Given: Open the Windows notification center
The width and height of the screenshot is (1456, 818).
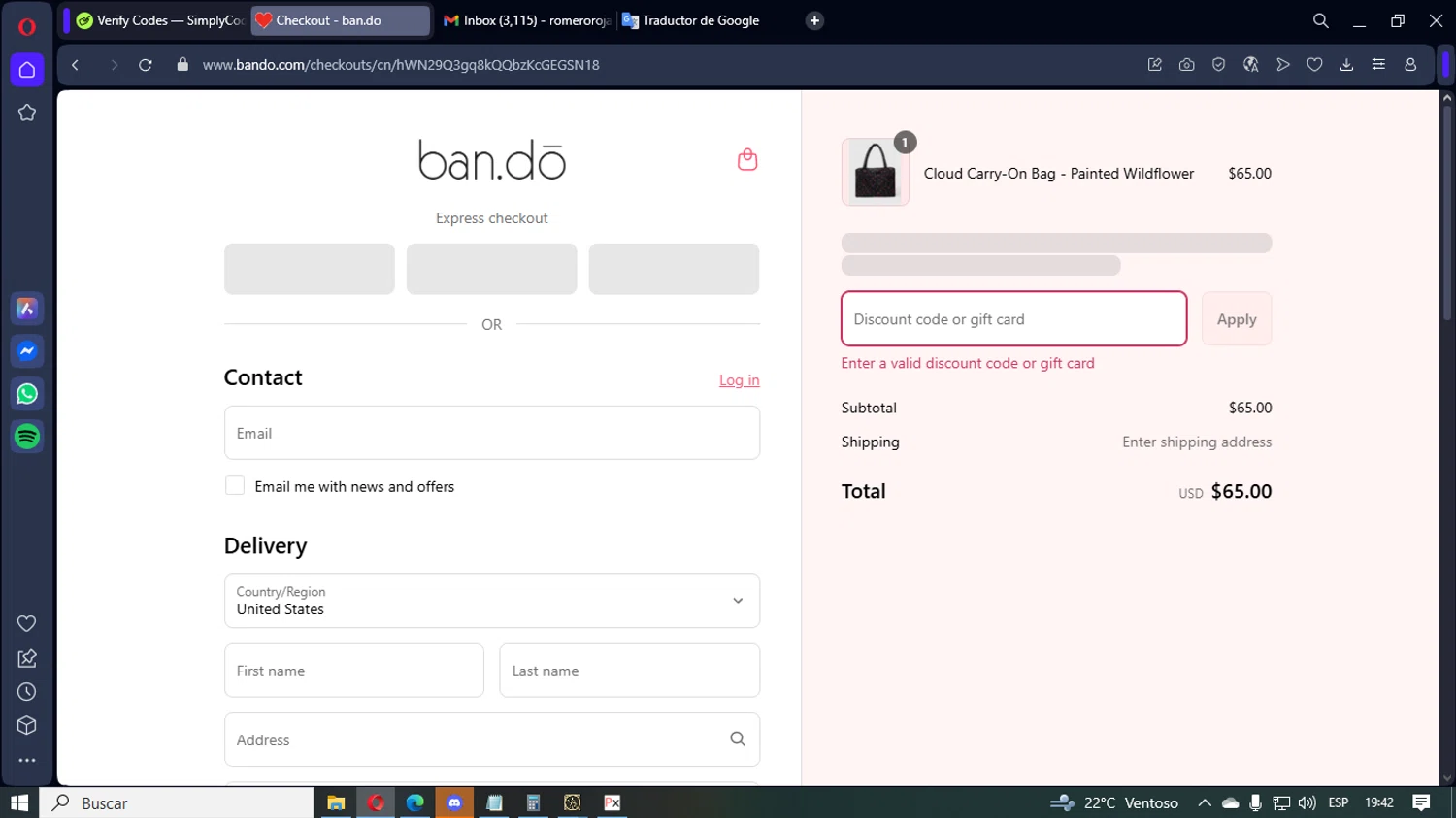Looking at the screenshot, I should tap(1421, 802).
